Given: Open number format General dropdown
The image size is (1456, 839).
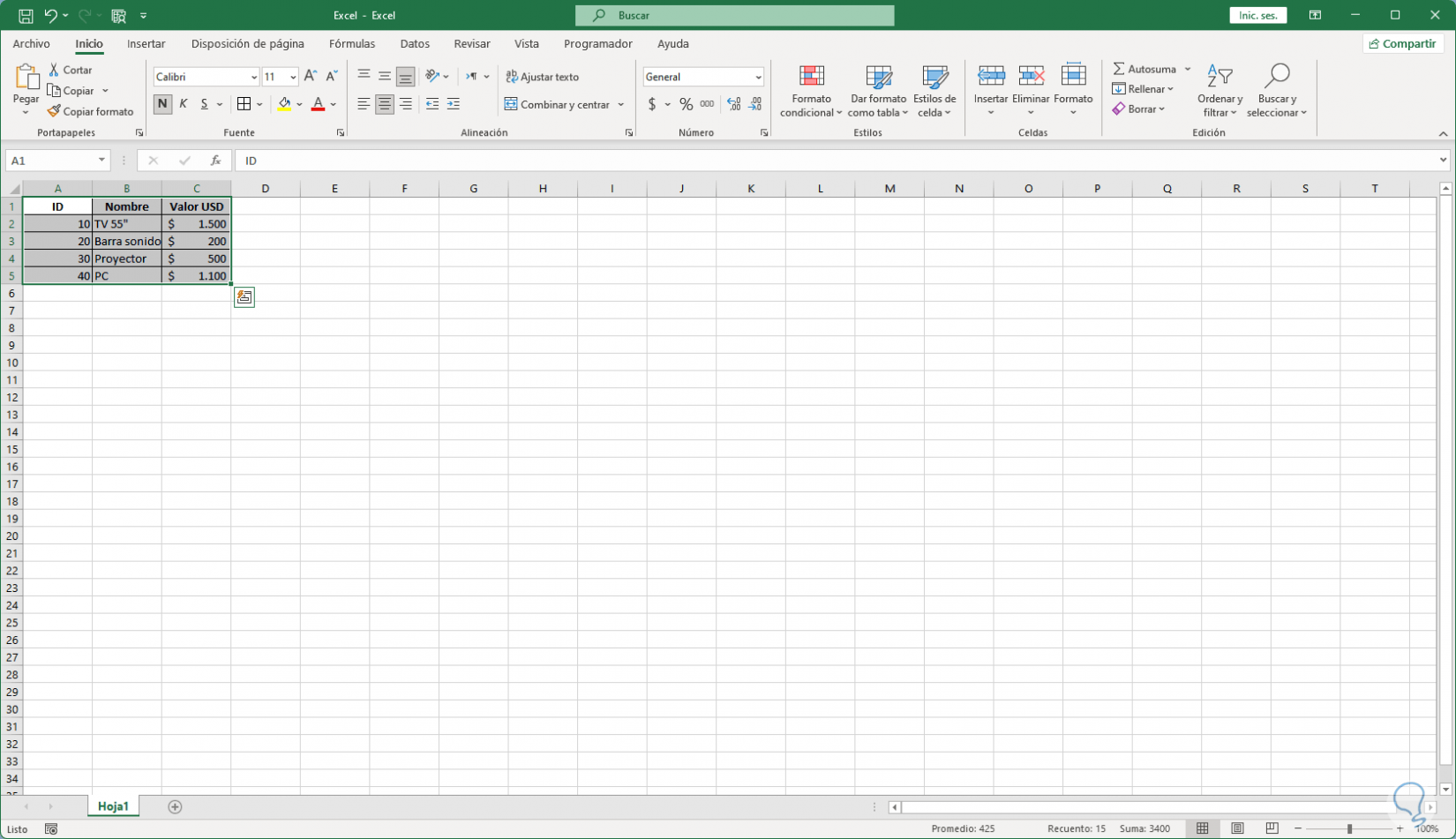Looking at the screenshot, I should 757,78.
